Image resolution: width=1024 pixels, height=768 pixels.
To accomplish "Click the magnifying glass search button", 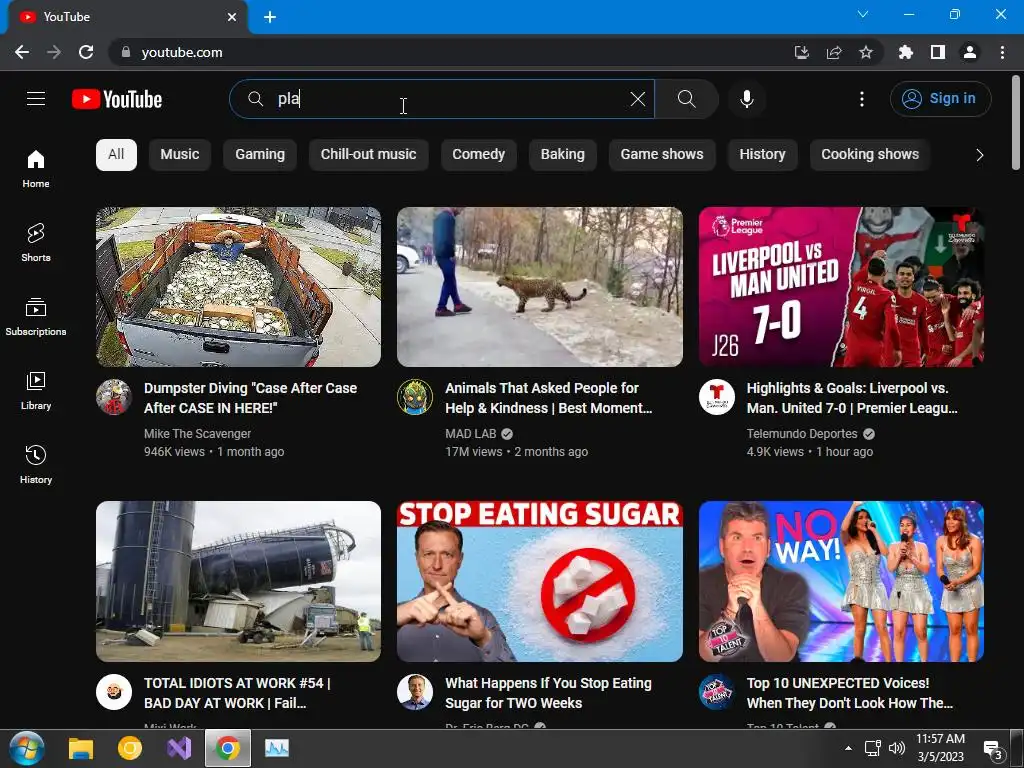I will click(686, 99).
